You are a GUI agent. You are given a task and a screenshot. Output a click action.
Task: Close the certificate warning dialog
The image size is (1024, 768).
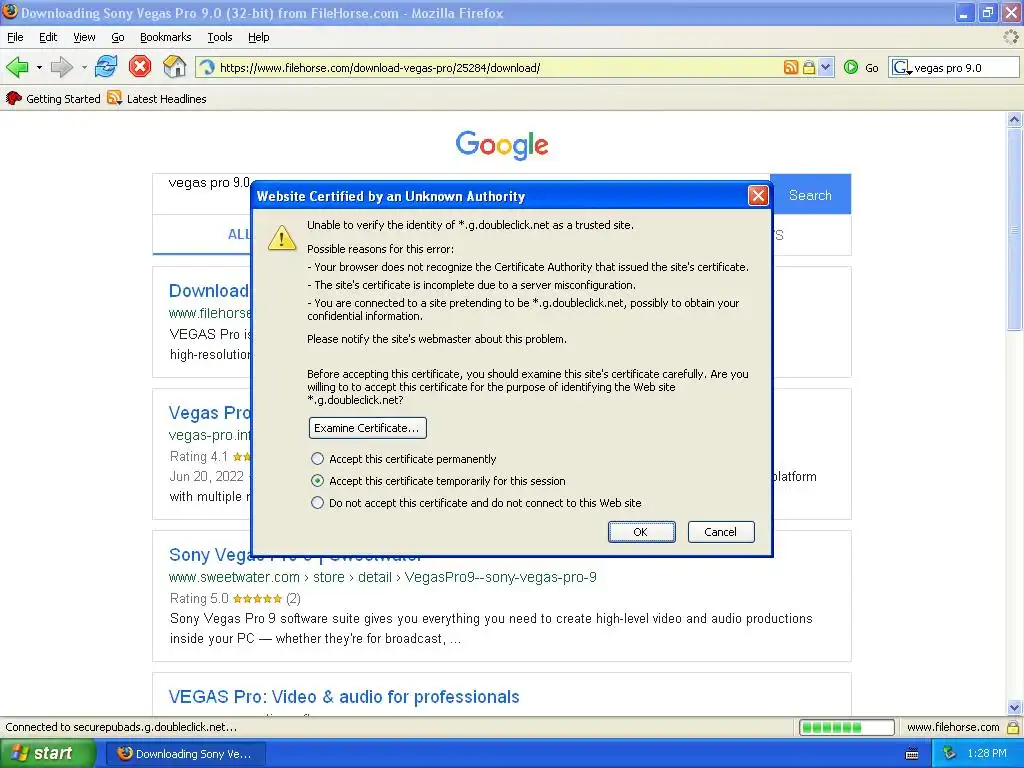click(758, 195)
